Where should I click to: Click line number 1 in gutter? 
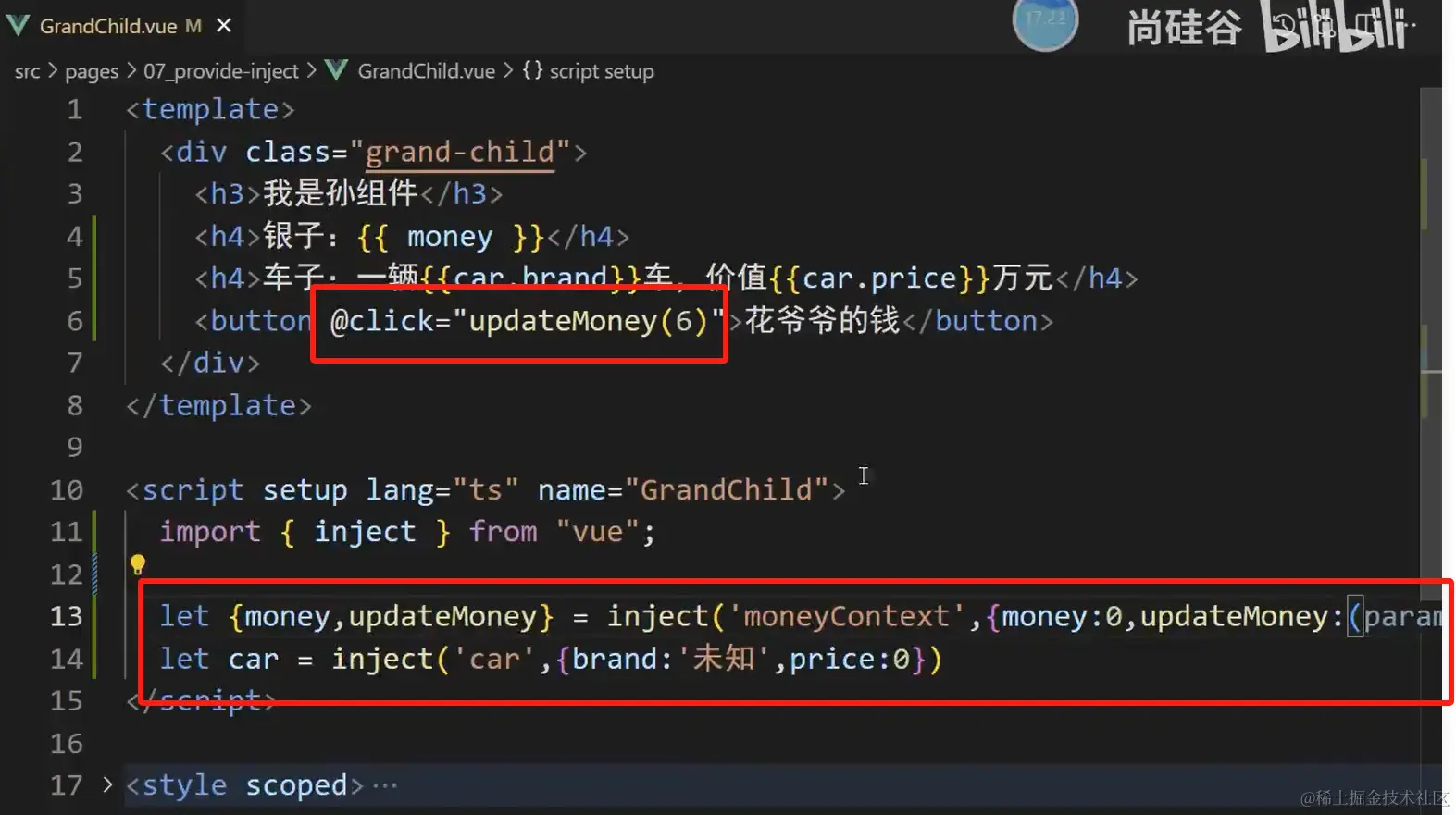click(74, 110)
